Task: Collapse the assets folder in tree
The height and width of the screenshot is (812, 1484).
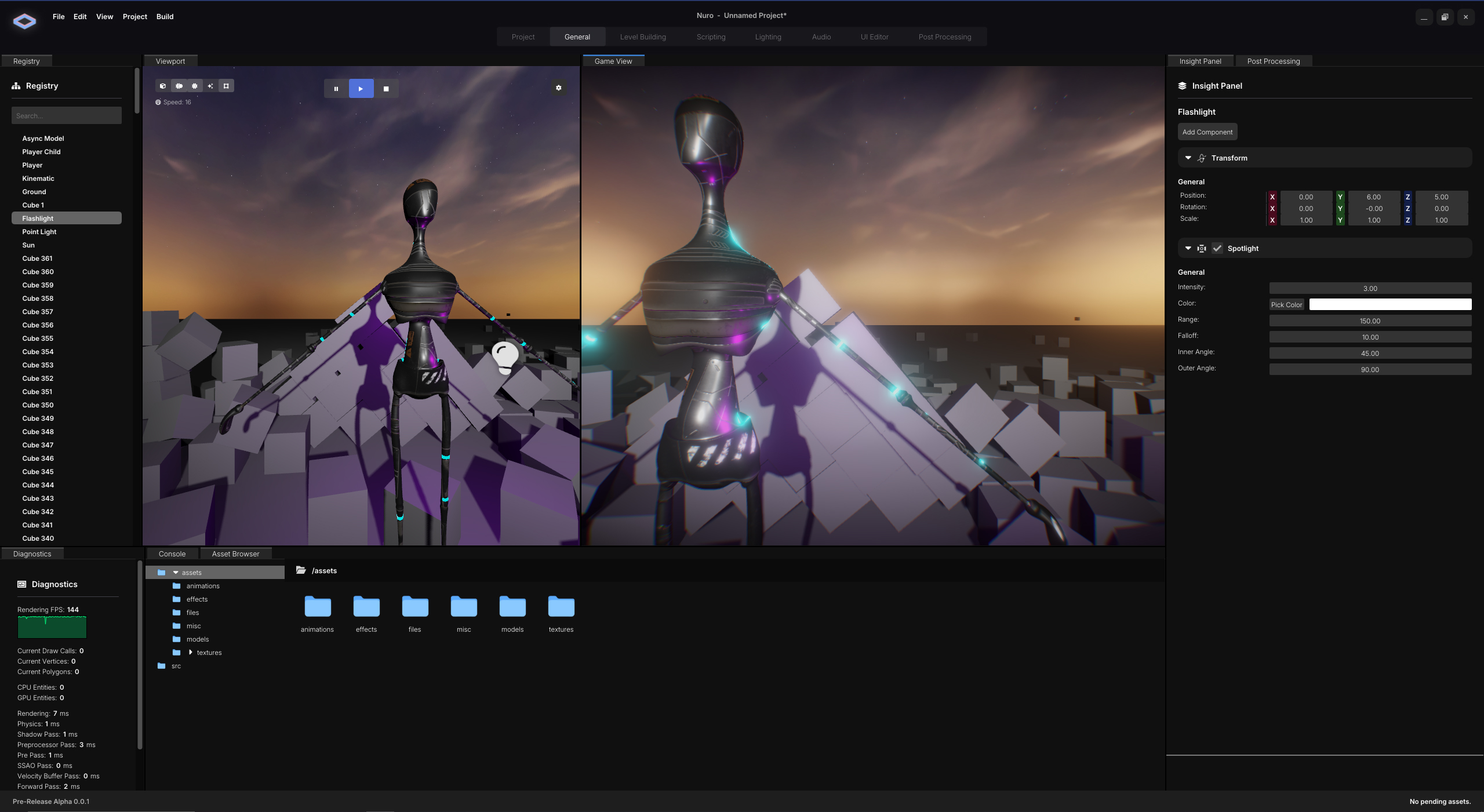Action: coord(176,573)
